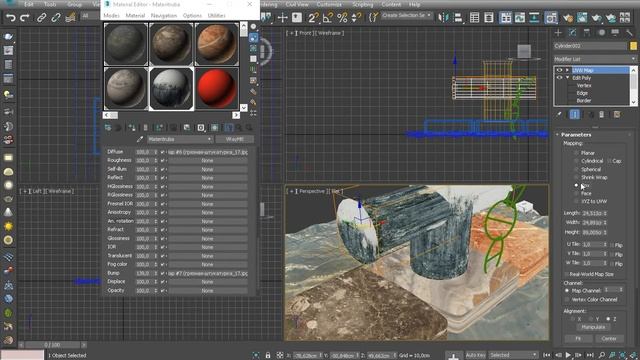Toggle the Material Editor sample Background icon
Viewport: 640px width, 360px height.
(x=253, y=48)
